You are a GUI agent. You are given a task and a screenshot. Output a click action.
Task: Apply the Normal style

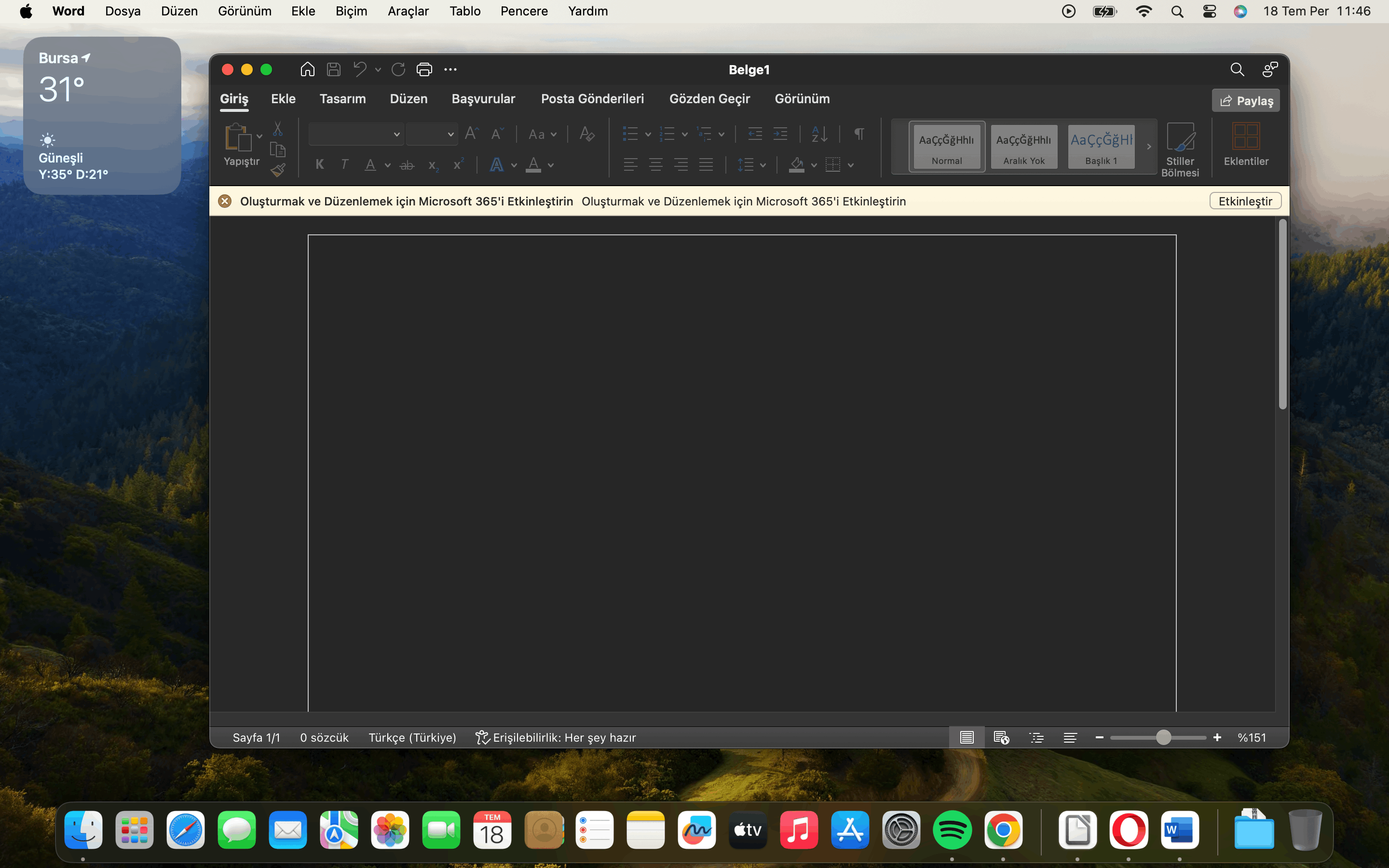947,147
